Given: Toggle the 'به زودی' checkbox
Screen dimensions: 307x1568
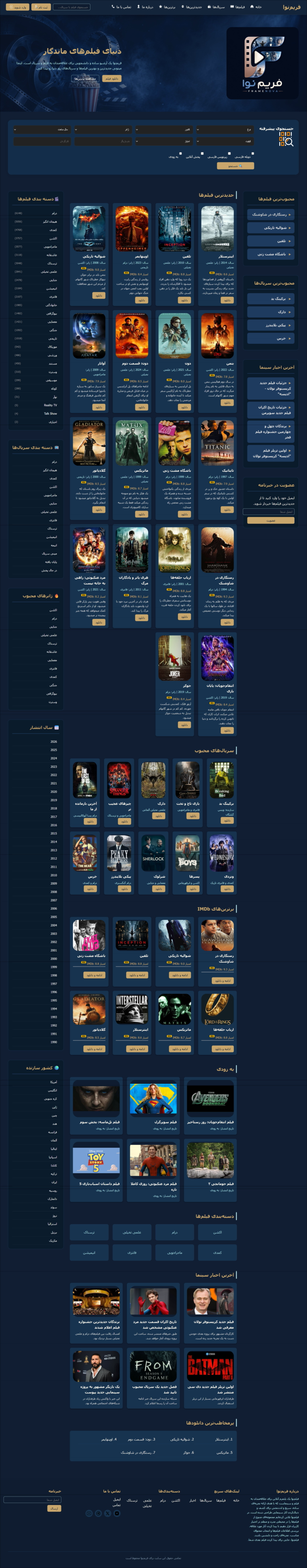Looking at the screenshot, I should (x=180, y=153).
